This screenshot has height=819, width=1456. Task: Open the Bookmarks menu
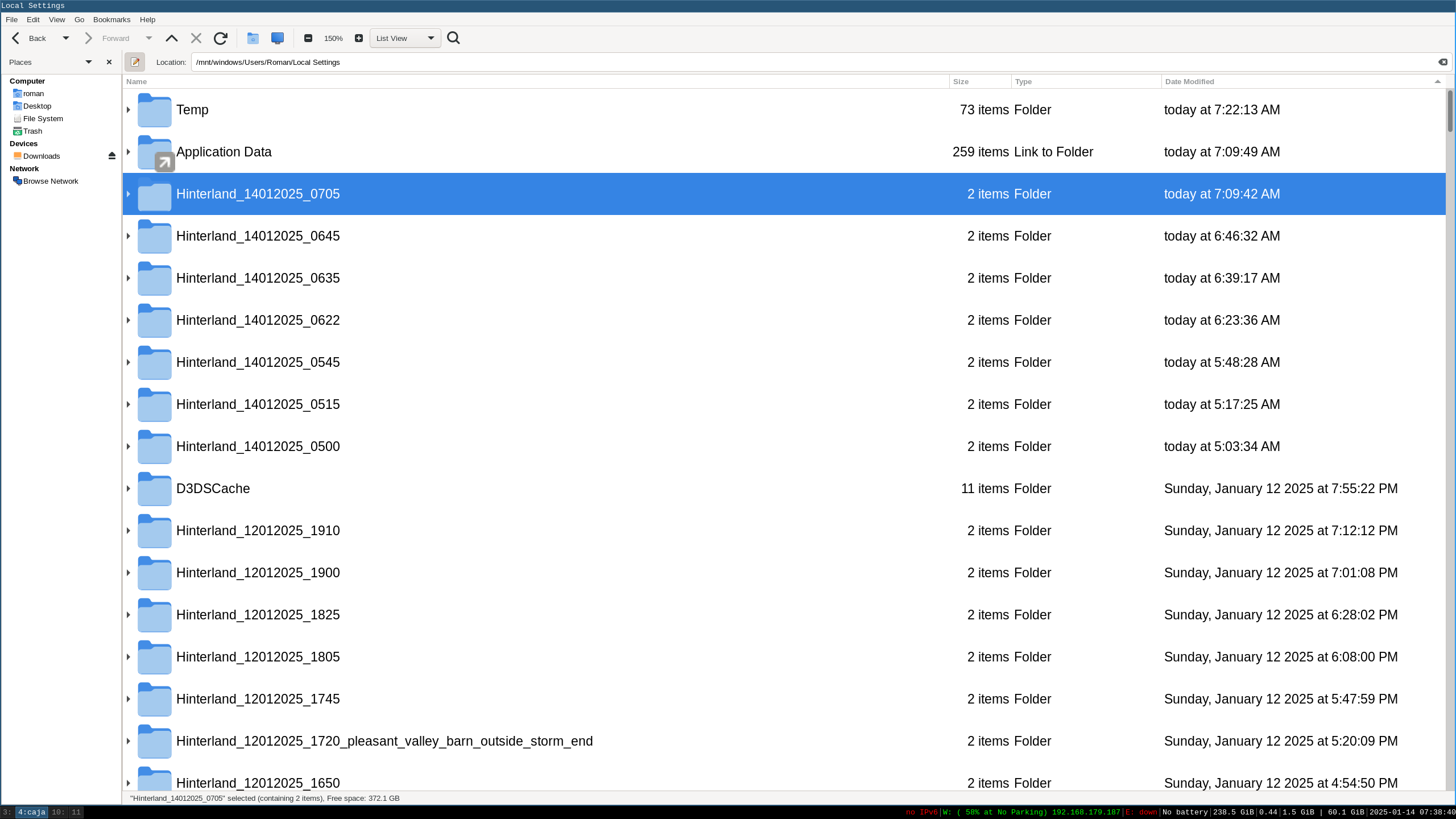coord(111,19)
